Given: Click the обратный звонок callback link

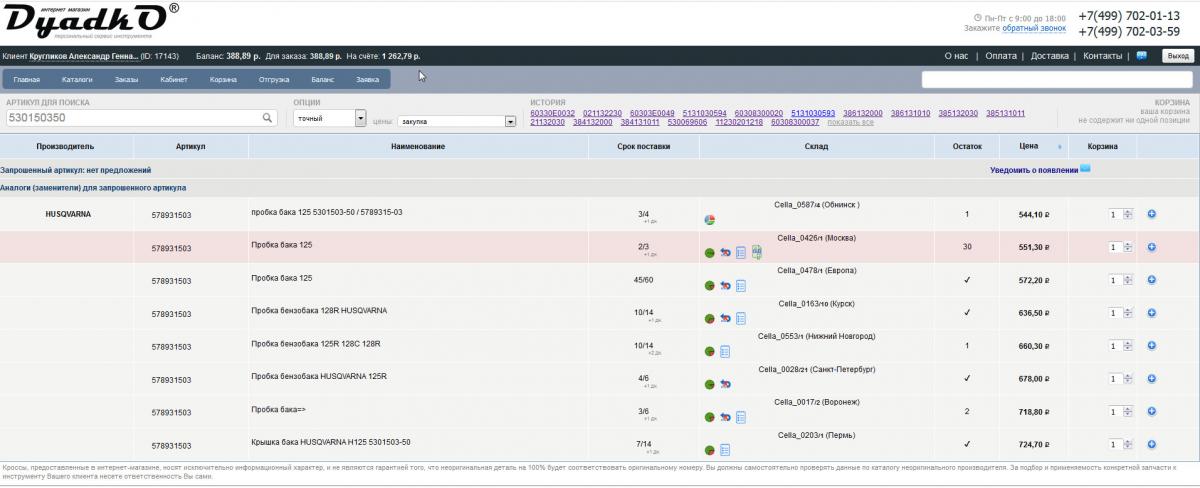Looking at the screenshot, I should click(1034, 29).
